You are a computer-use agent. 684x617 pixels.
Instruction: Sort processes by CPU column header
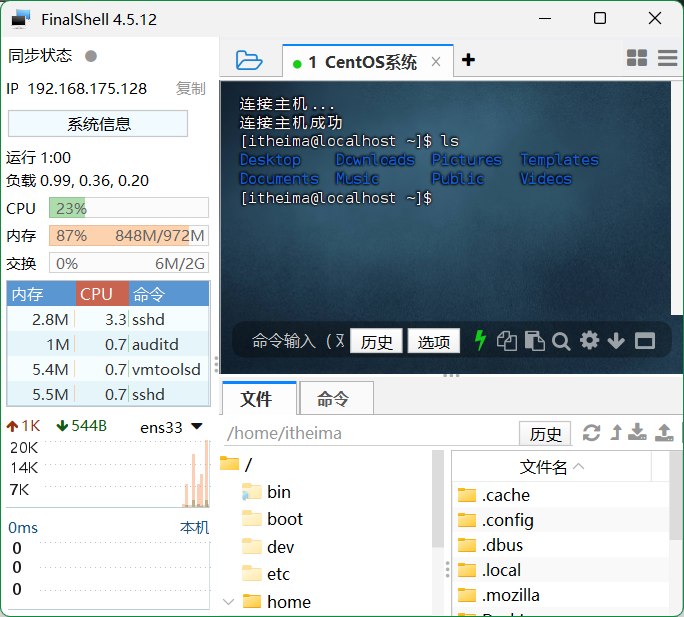[103, 294]
